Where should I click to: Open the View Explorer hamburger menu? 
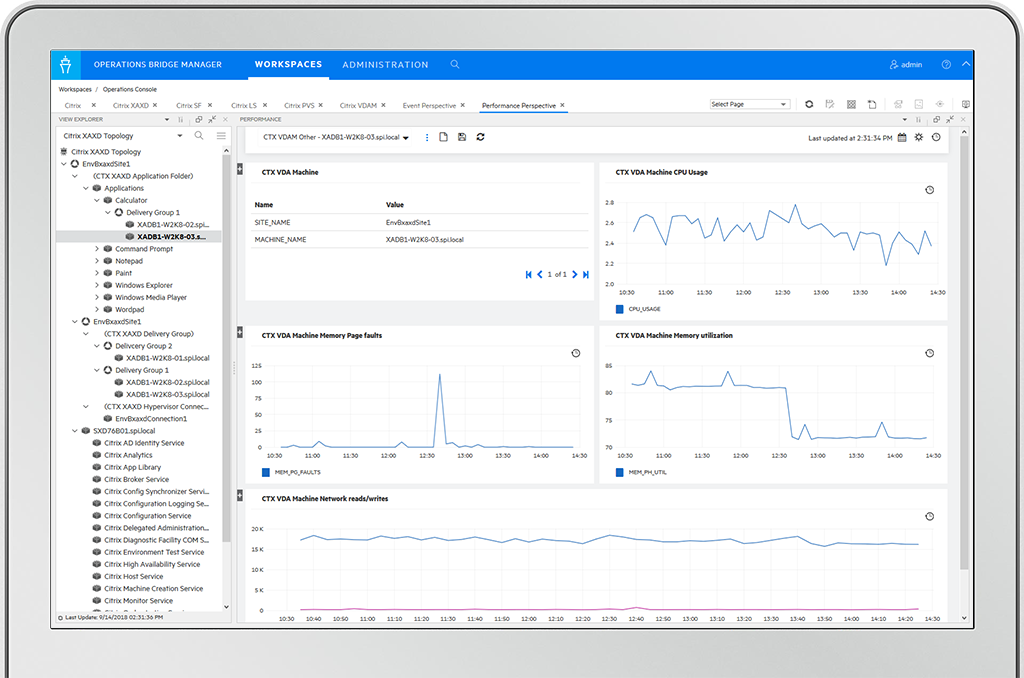(x=221, y=136)
